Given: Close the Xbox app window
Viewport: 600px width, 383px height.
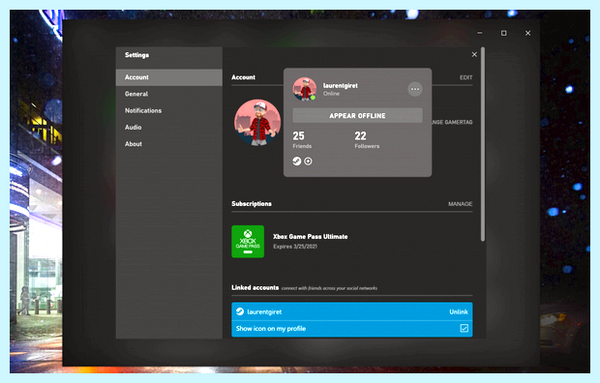Looking at the screenshot, I should pos(528,33).
